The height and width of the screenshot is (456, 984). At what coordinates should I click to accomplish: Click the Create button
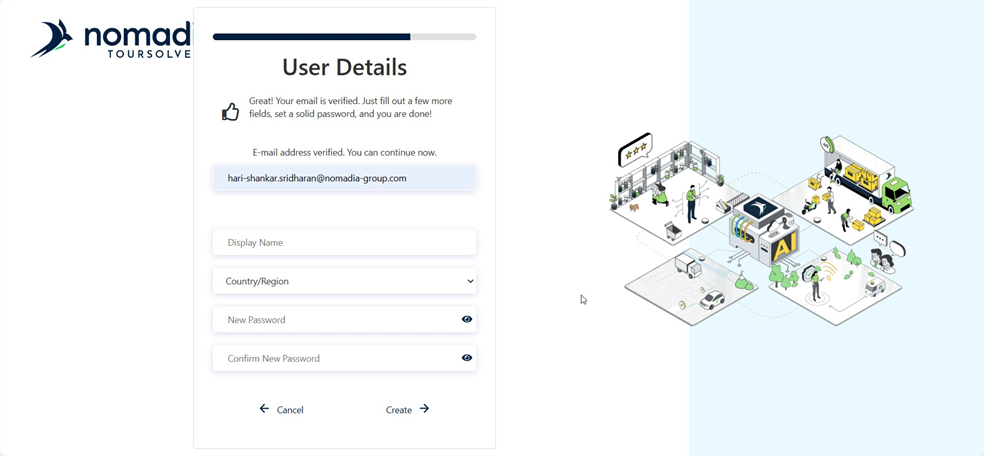399,410
